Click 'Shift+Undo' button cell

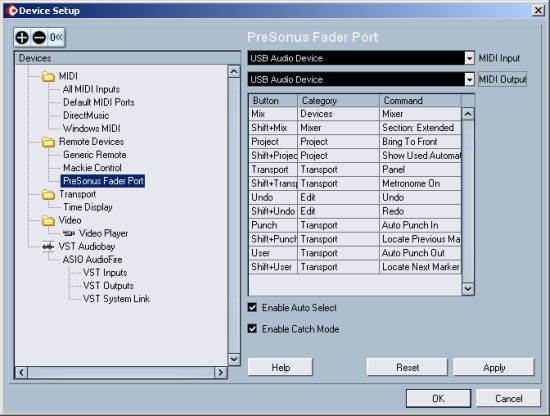click(x=273, y=211)
